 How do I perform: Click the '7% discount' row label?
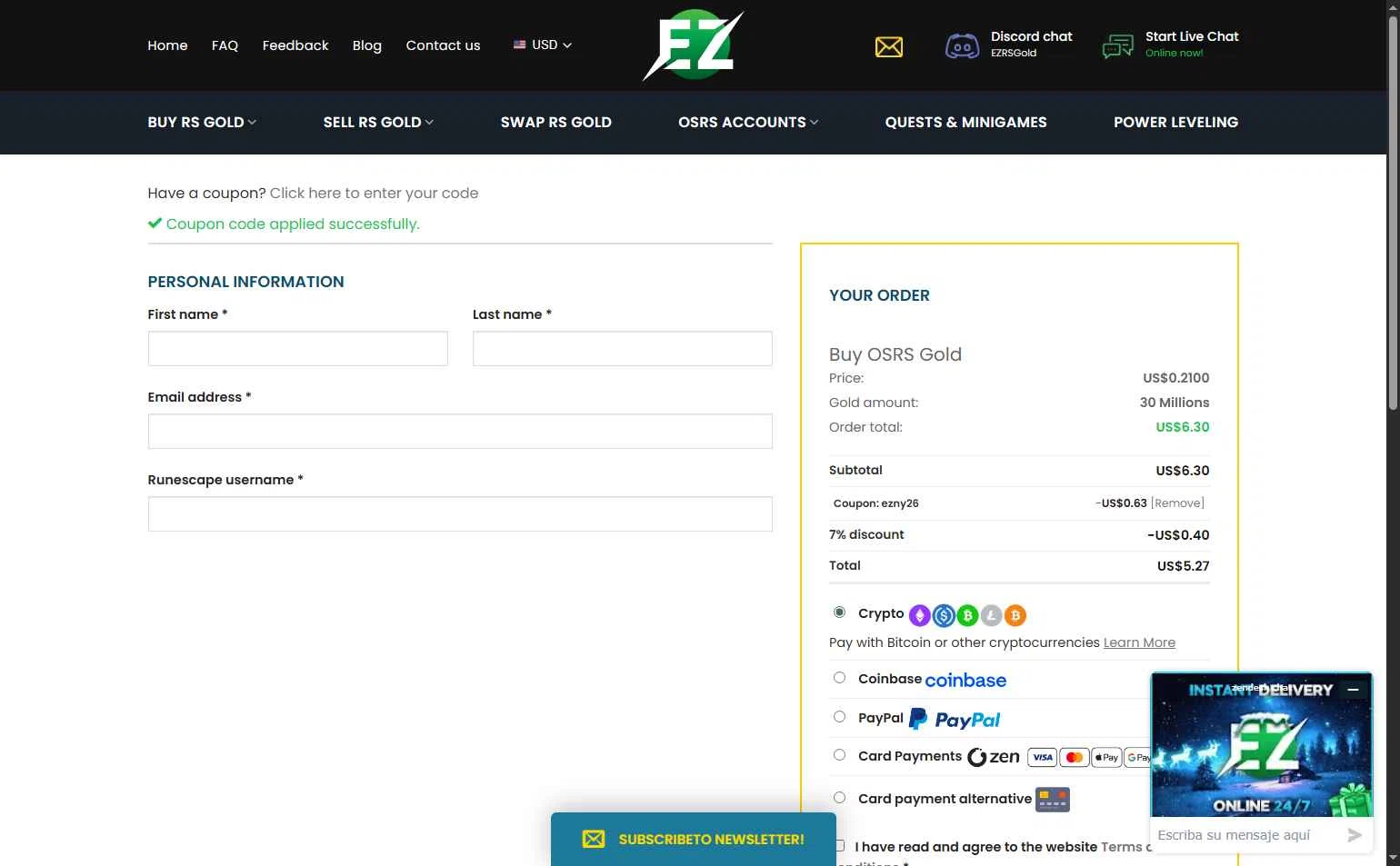(x=866, y=534)
